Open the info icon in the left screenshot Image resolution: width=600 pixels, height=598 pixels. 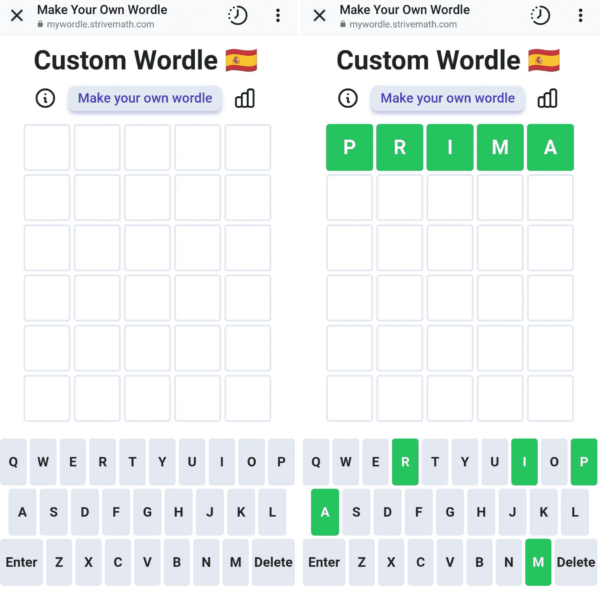[45, 98]
